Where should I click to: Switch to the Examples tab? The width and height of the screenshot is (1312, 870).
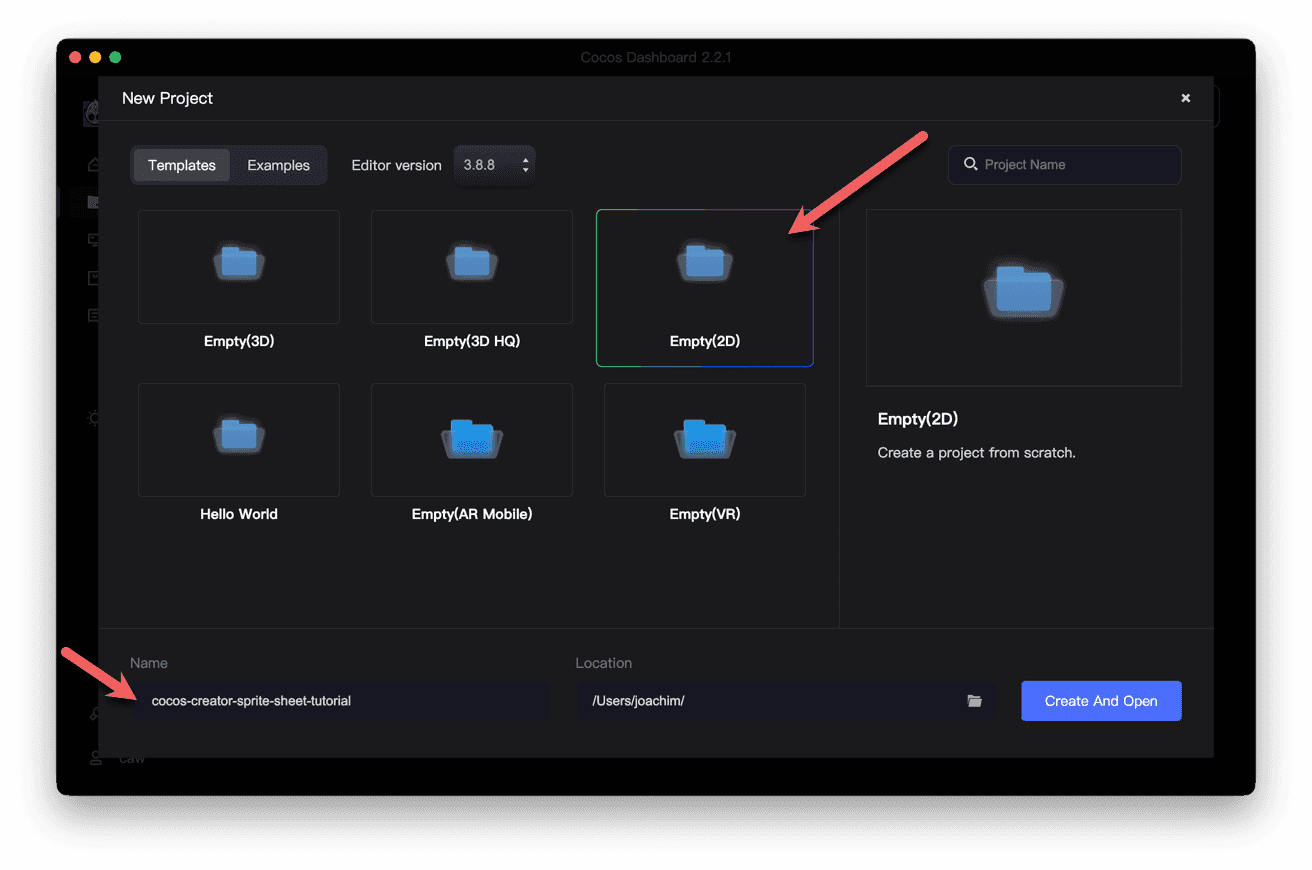[x=279, y=165]
